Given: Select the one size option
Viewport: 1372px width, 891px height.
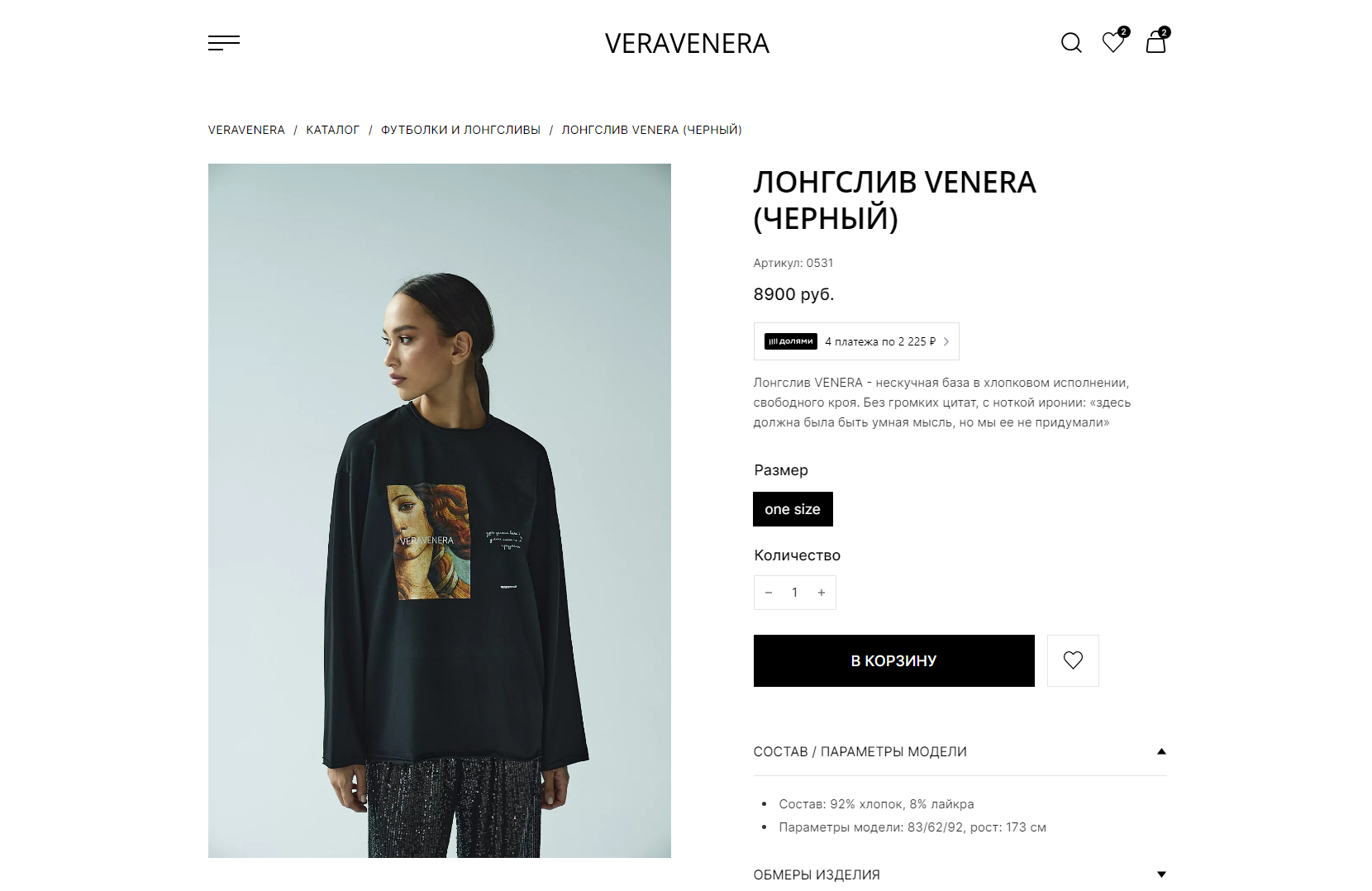Looking at the screenshot, I should pyautogui.click(x=793, y=509).
